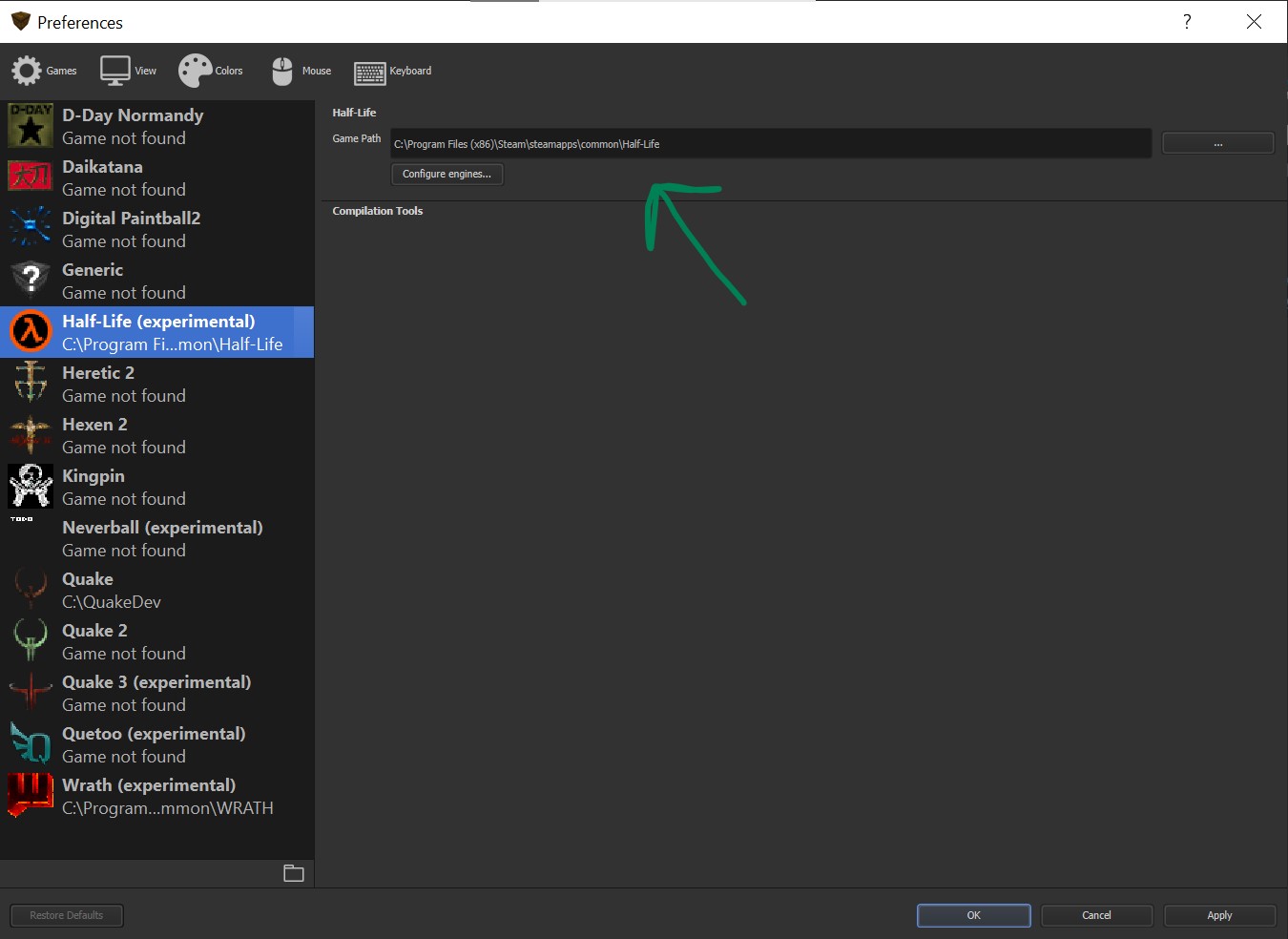Click the Preferences window title icon
Viewport: 1288px width, 939px height.
(x=20, y=21)
